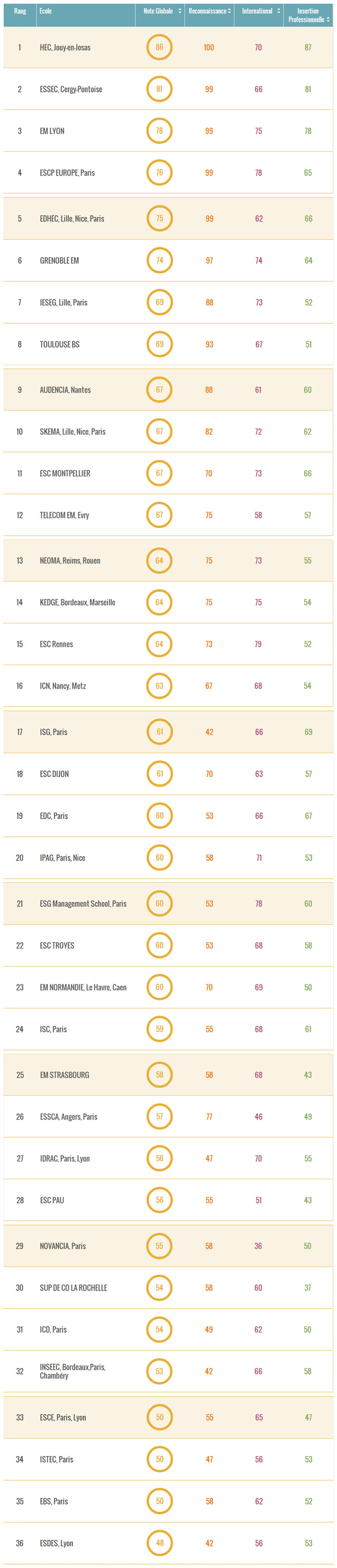Open KEDGE, Bordeaux, Marseille entry
The height and width of the screenshot is (1568, 337).
click(77, 603)
